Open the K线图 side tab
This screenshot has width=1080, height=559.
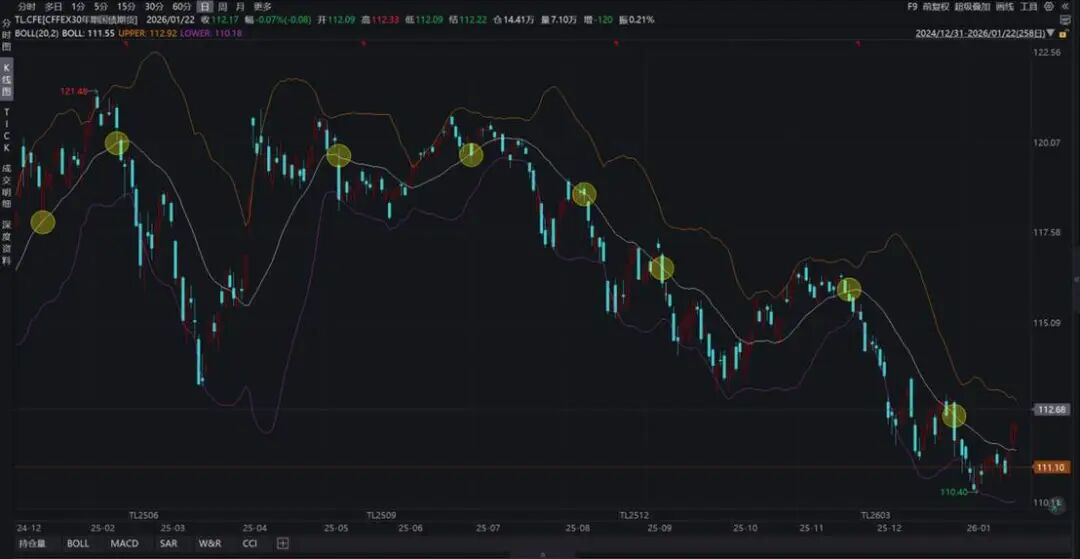tap(7, 79)
